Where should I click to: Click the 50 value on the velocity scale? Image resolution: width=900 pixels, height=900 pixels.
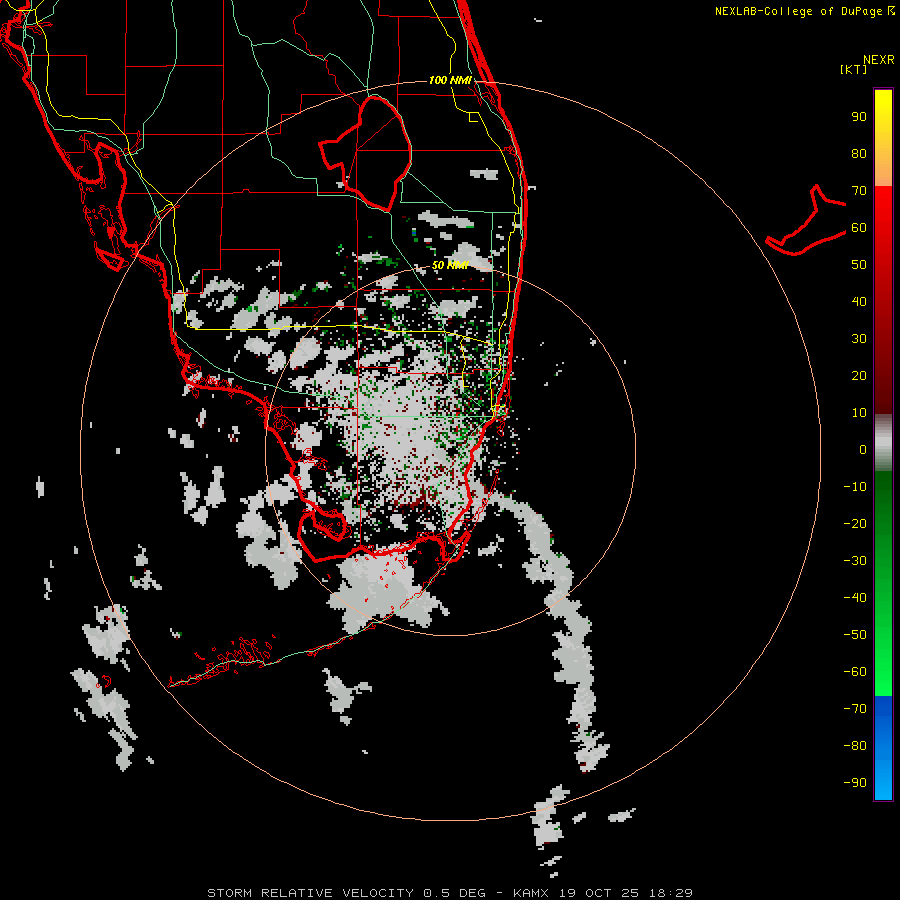click(859, 265)
